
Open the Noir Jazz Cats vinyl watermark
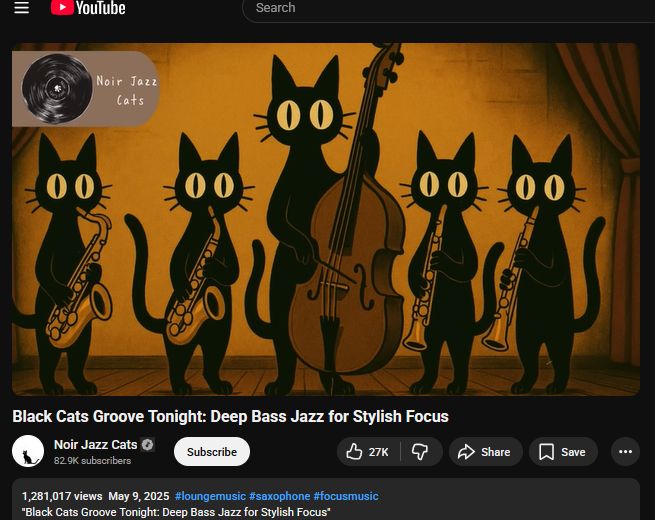point(85,89)
